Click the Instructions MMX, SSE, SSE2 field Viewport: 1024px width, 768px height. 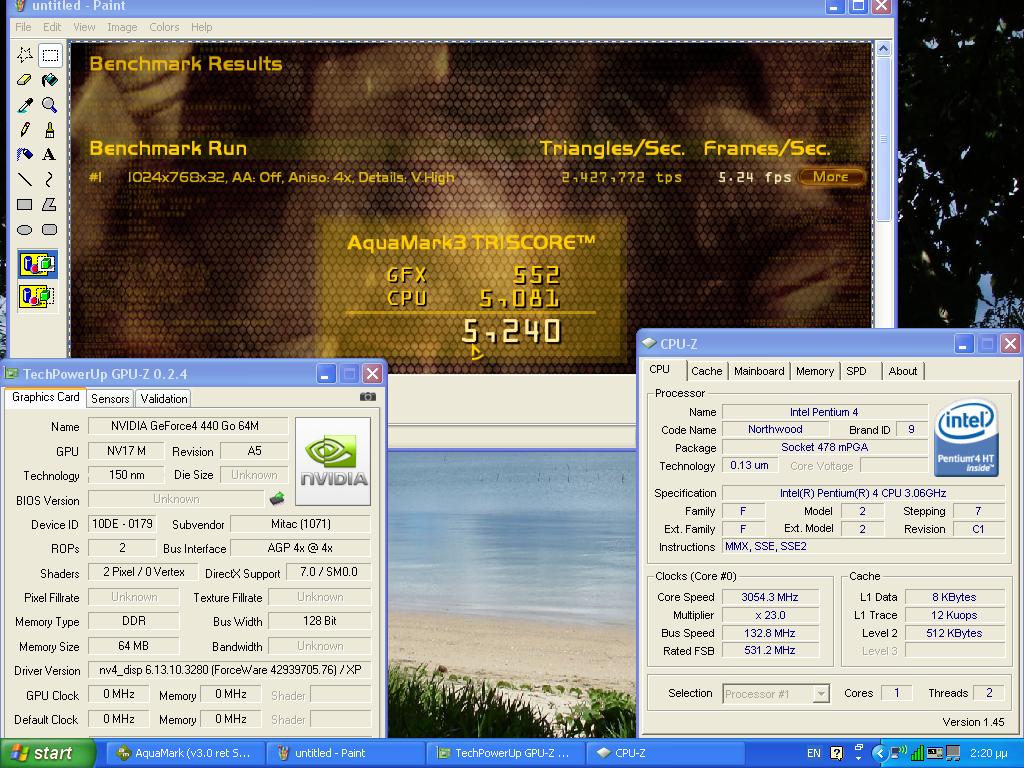click(x=863, y=546)
